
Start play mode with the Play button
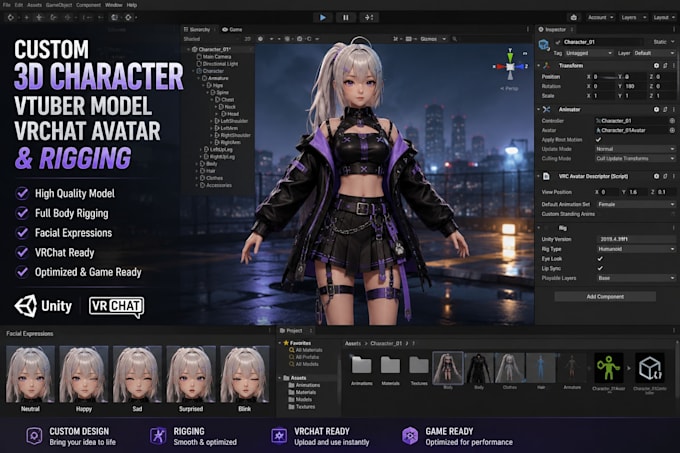click(323, 17)
